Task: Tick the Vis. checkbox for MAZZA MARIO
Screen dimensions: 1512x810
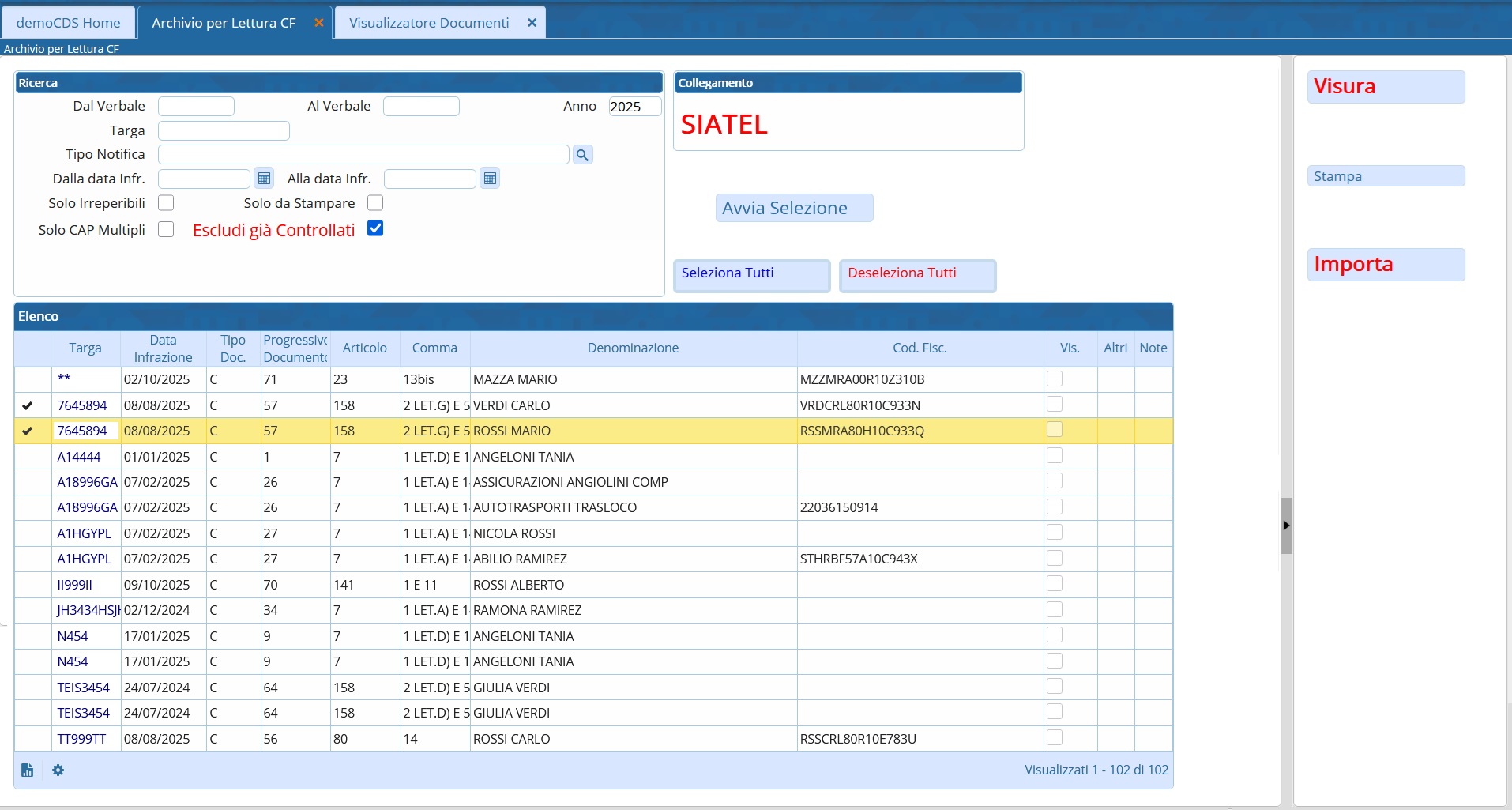Action: (1054, 379)
